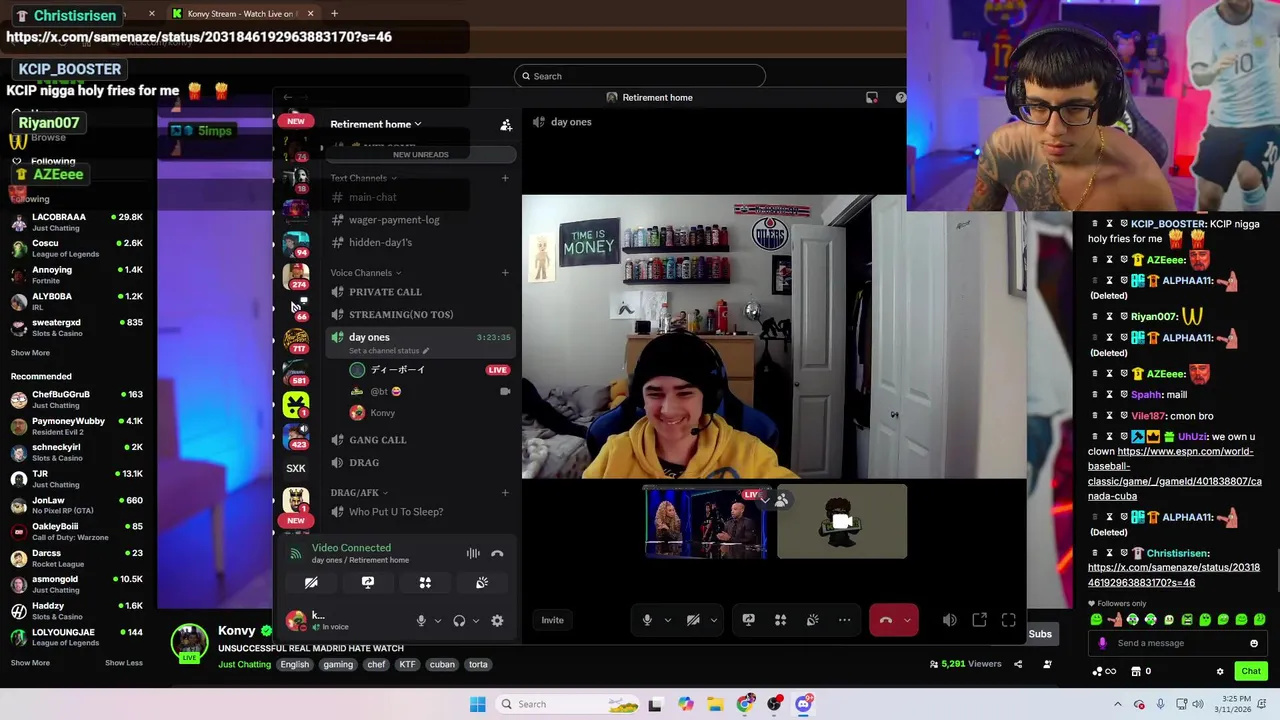Open soundboard in voice panel

(x=482, y=582)
